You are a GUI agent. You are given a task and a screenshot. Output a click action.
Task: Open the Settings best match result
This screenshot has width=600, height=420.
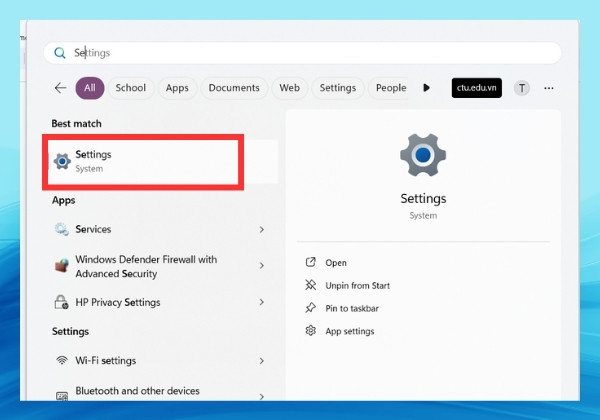point(163,161)
